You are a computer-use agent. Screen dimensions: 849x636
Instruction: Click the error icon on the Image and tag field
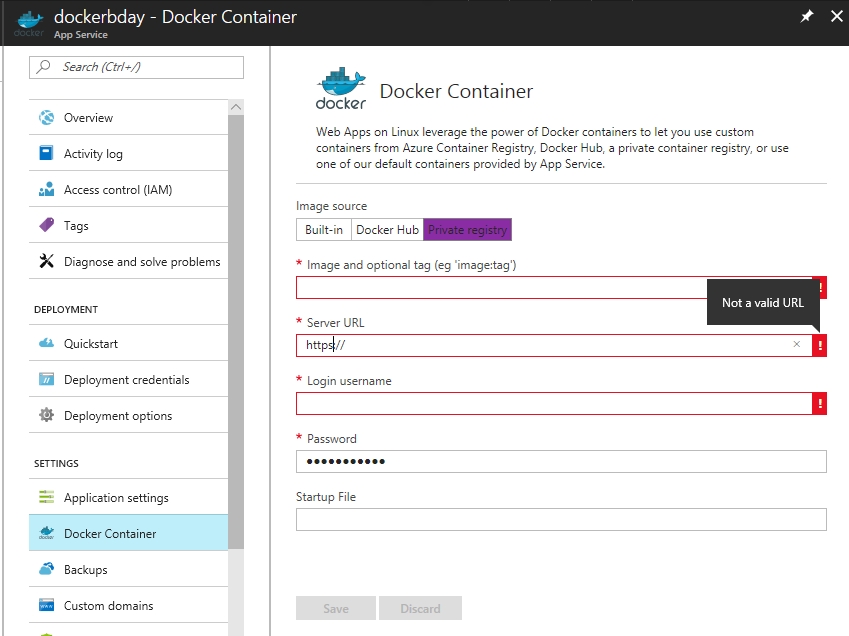point(821,287)
